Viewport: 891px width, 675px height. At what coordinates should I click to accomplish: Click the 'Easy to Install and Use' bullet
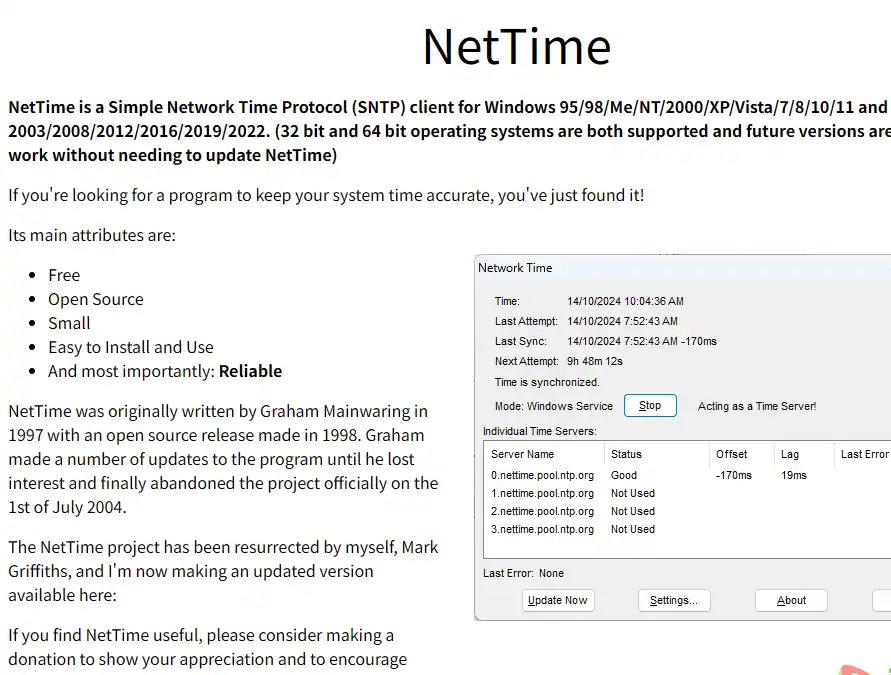coord(131,347)
